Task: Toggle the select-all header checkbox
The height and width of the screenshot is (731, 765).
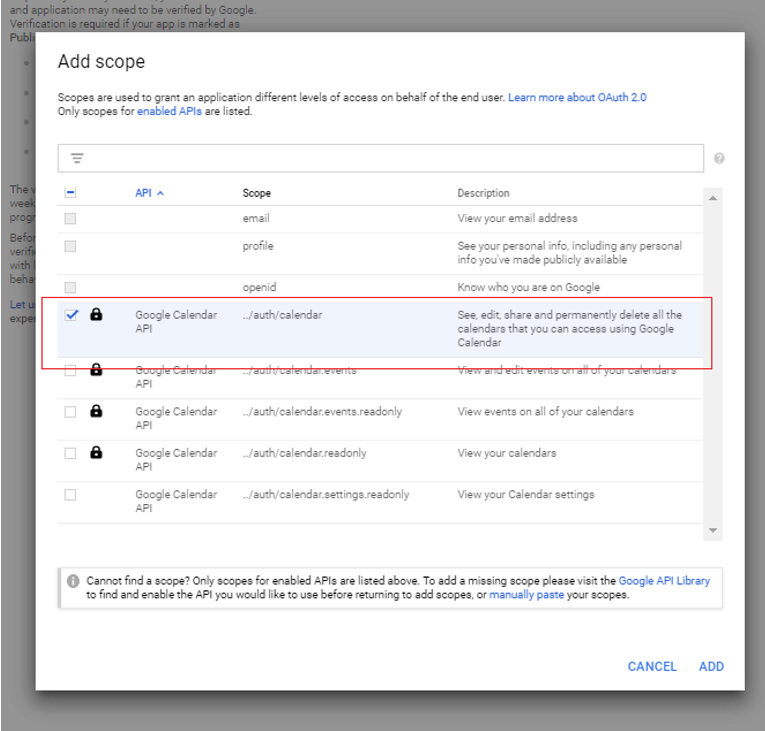Action: (70, 193)
